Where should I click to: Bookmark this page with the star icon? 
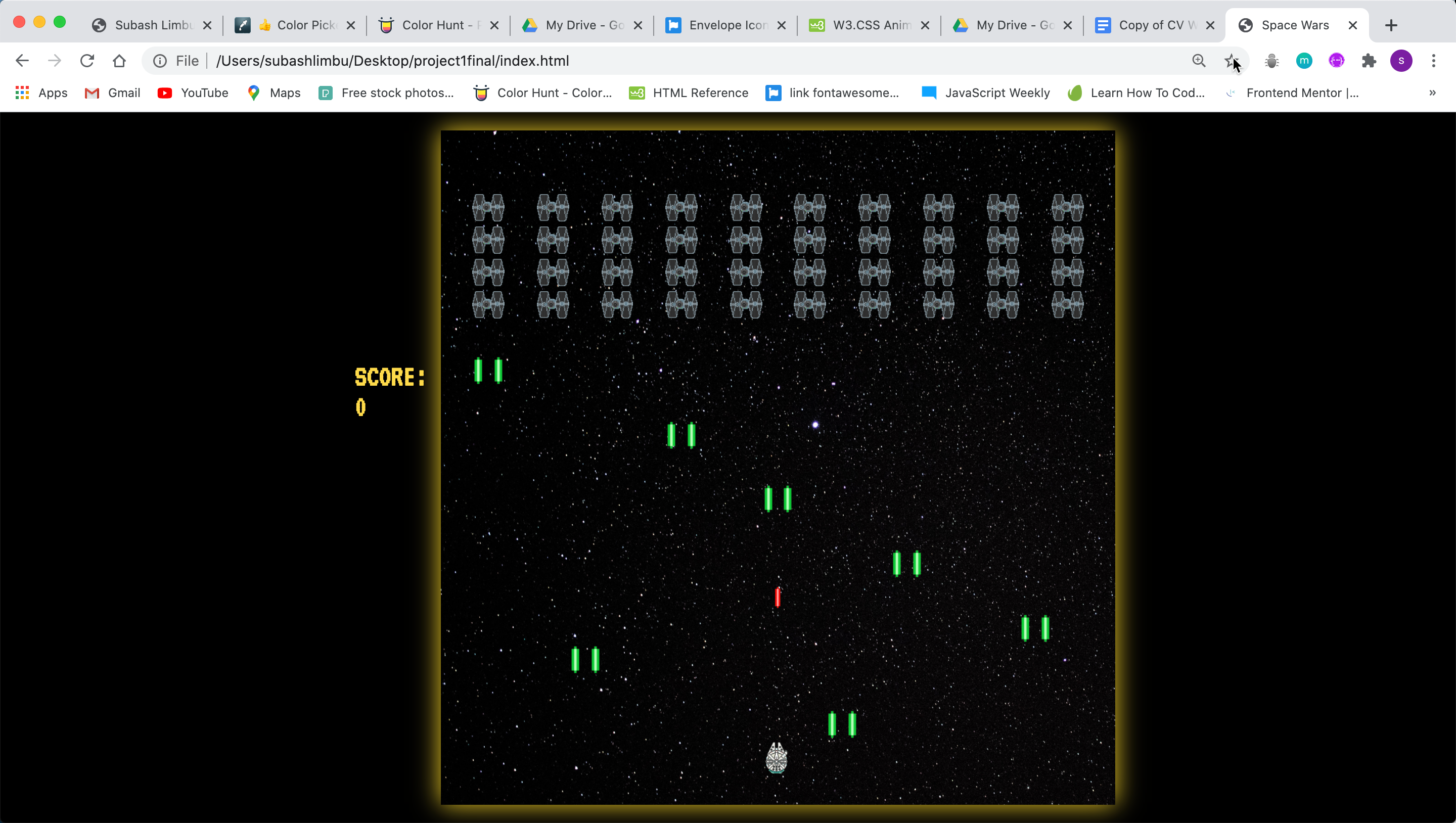coord(1231,61)
